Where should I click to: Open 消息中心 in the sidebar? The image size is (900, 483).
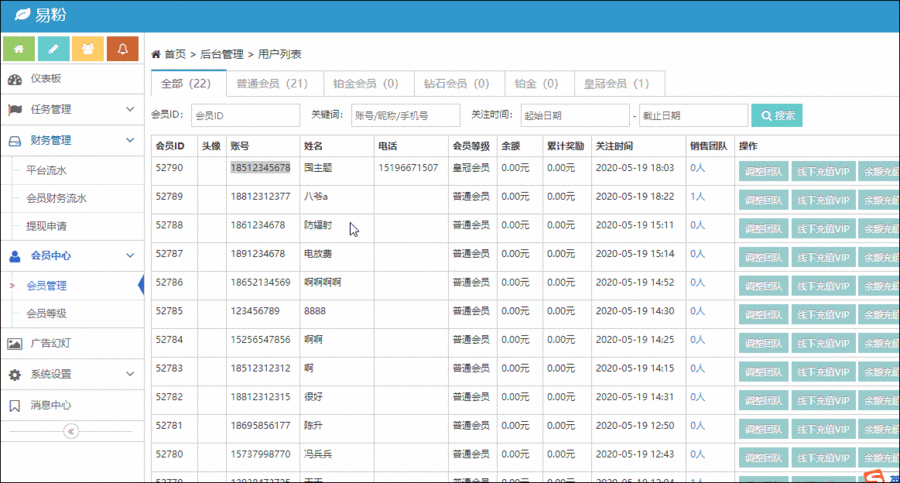pyautogui.click(x=50, y=406)
